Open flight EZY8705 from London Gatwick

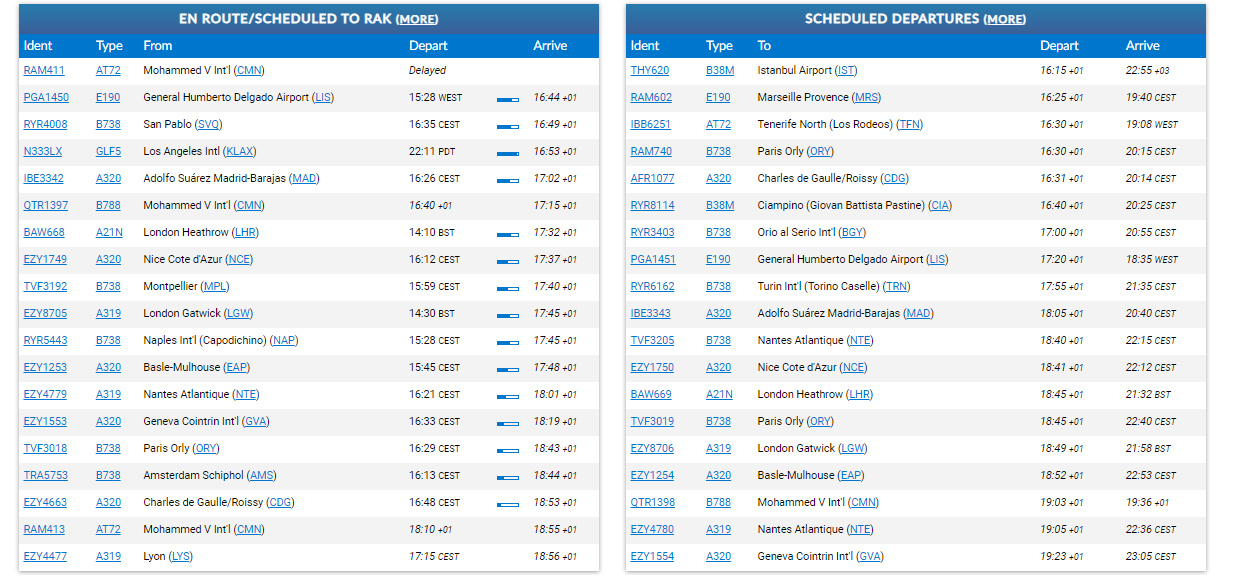point(46,314)
